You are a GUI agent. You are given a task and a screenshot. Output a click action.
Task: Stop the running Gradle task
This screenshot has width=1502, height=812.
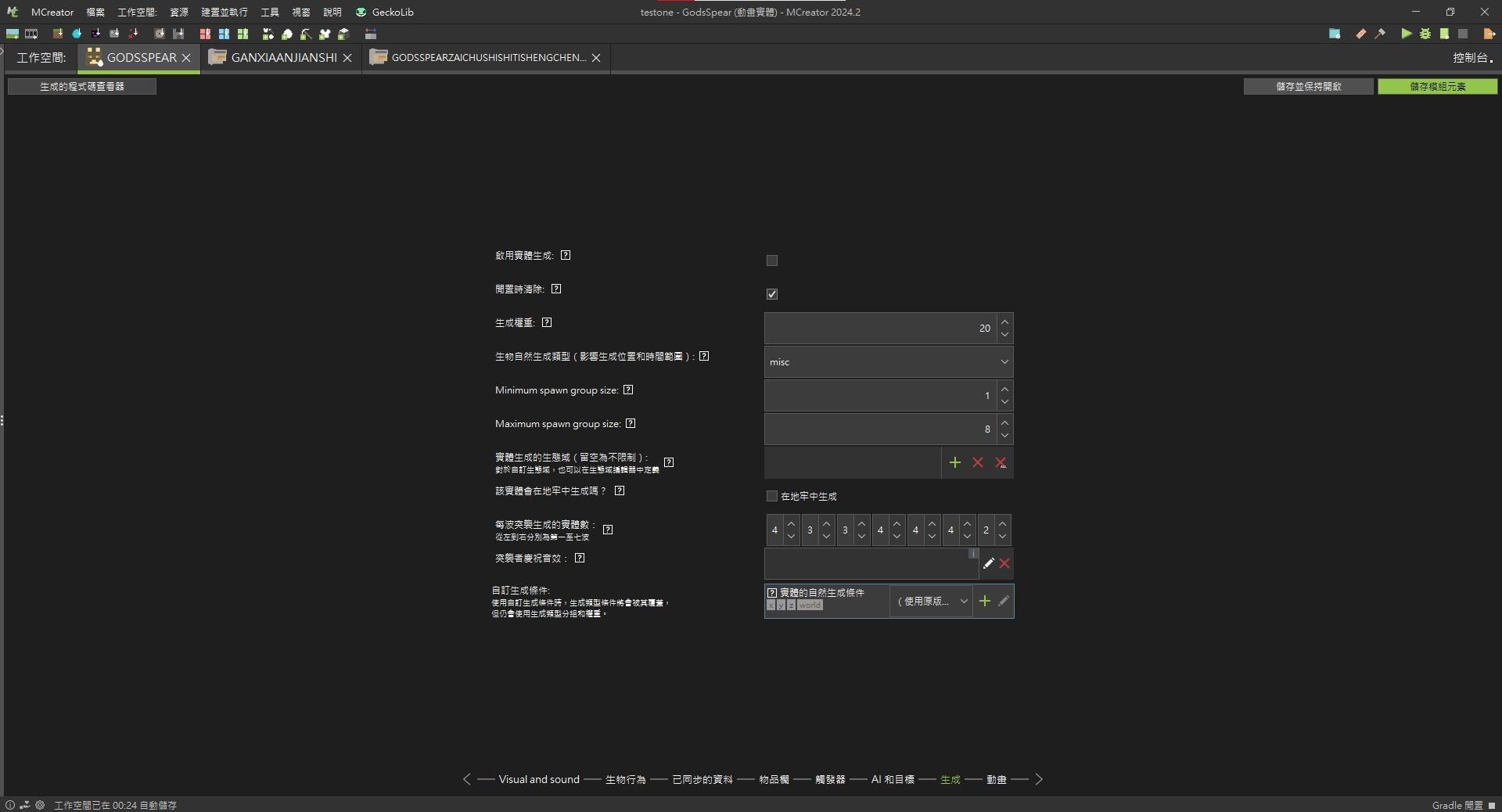click(1464, 34)
